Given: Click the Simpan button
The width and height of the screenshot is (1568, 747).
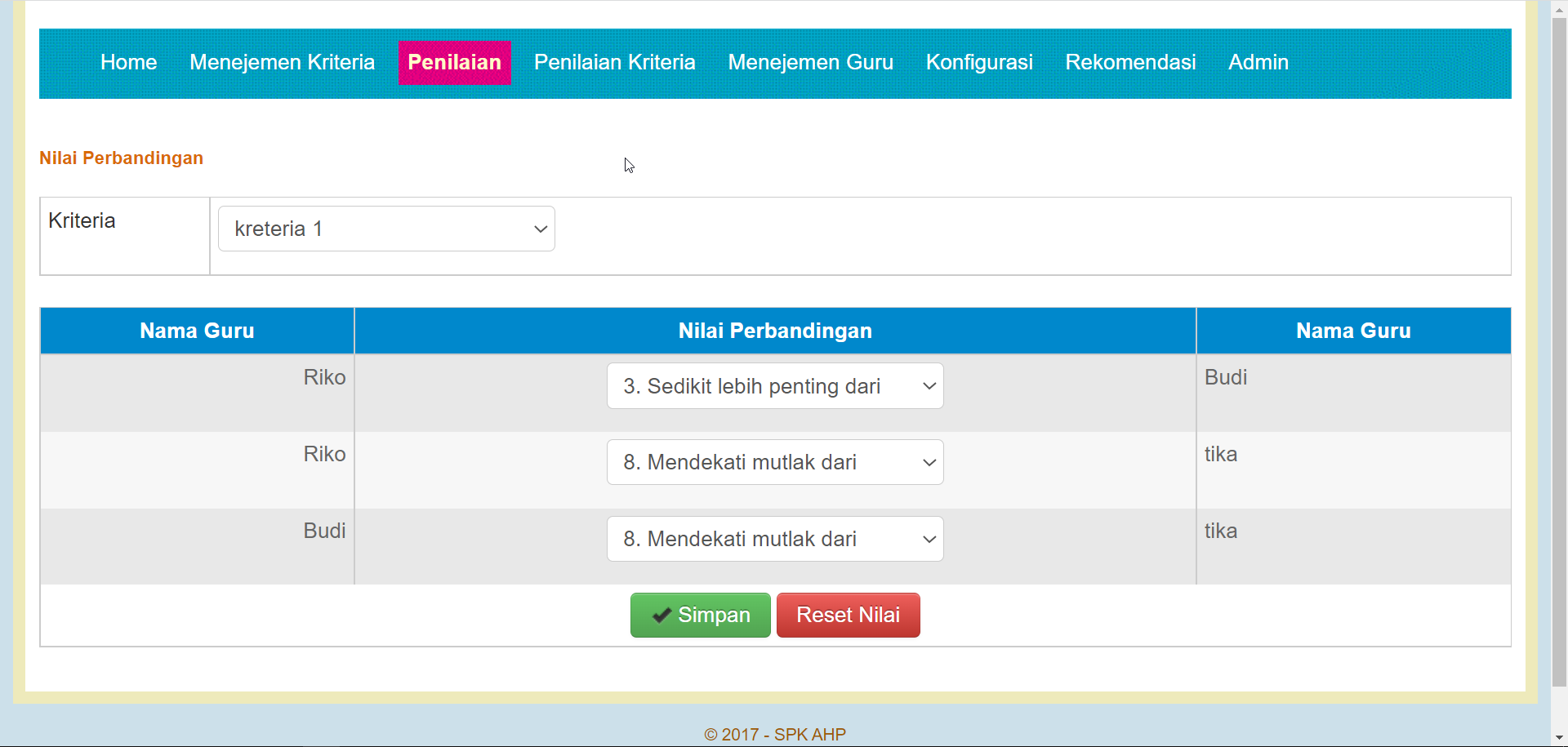Looking at the screenshot, I should click(700, 615).
